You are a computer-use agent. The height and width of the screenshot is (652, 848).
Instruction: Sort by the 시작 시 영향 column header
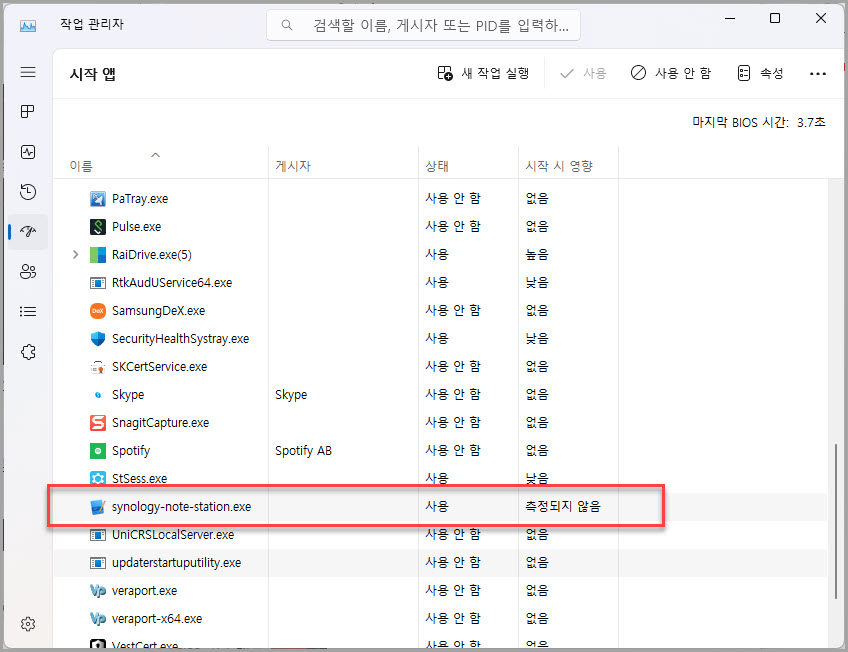[559, 166]
